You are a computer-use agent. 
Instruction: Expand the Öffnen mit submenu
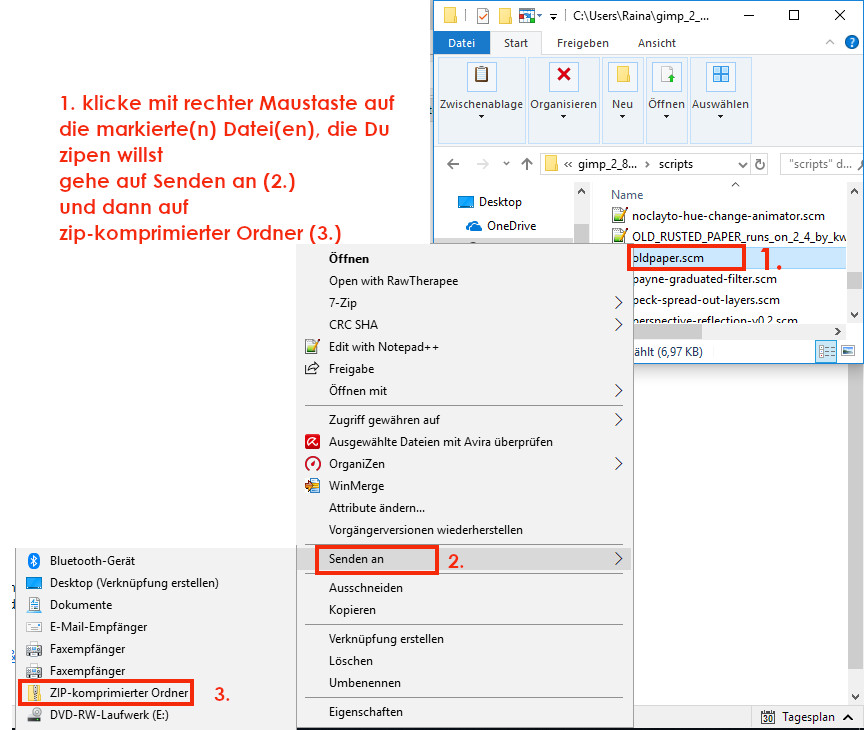(x=618, y=391)
